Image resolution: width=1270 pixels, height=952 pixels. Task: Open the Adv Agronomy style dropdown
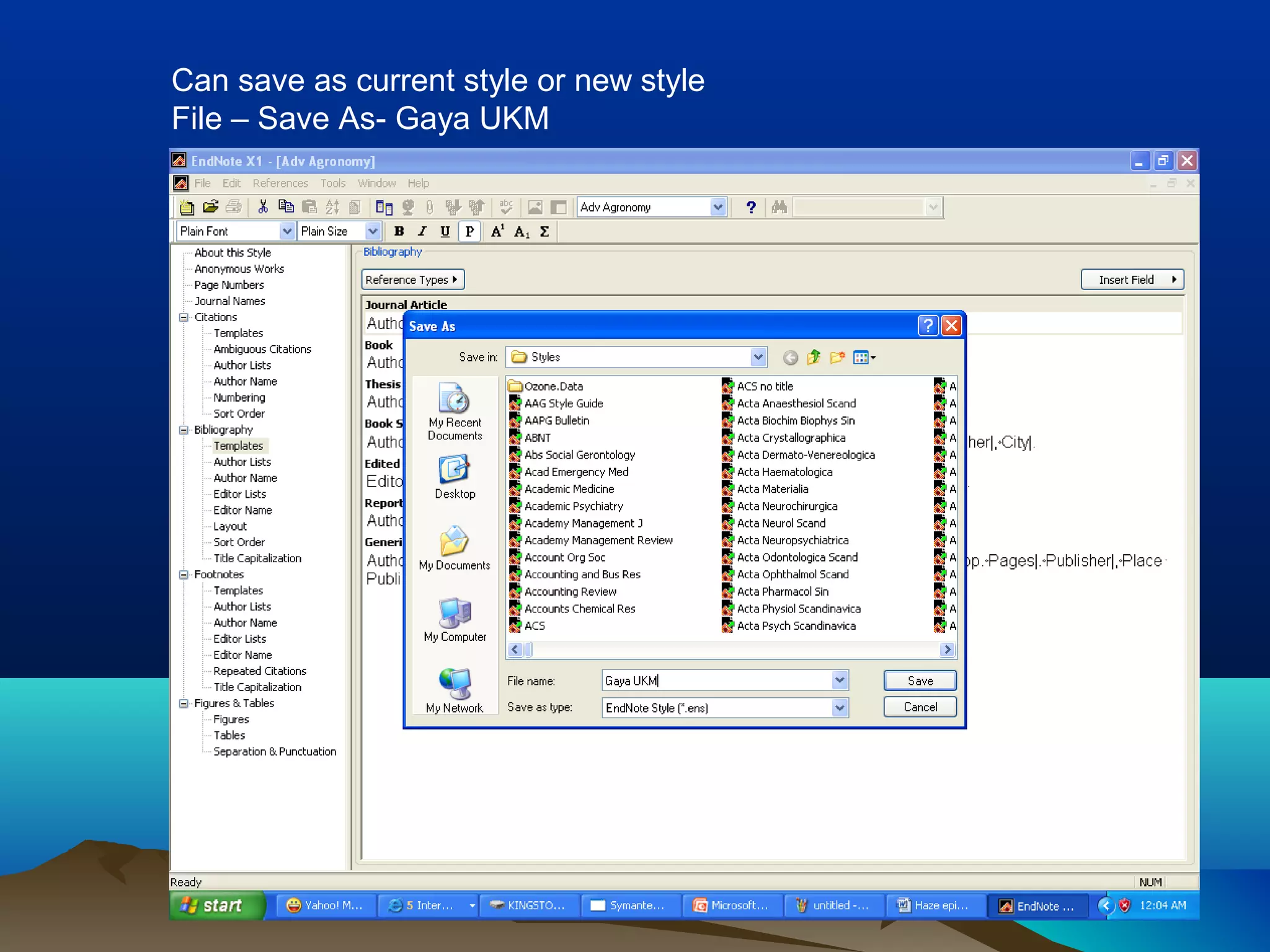pos(717,207)
